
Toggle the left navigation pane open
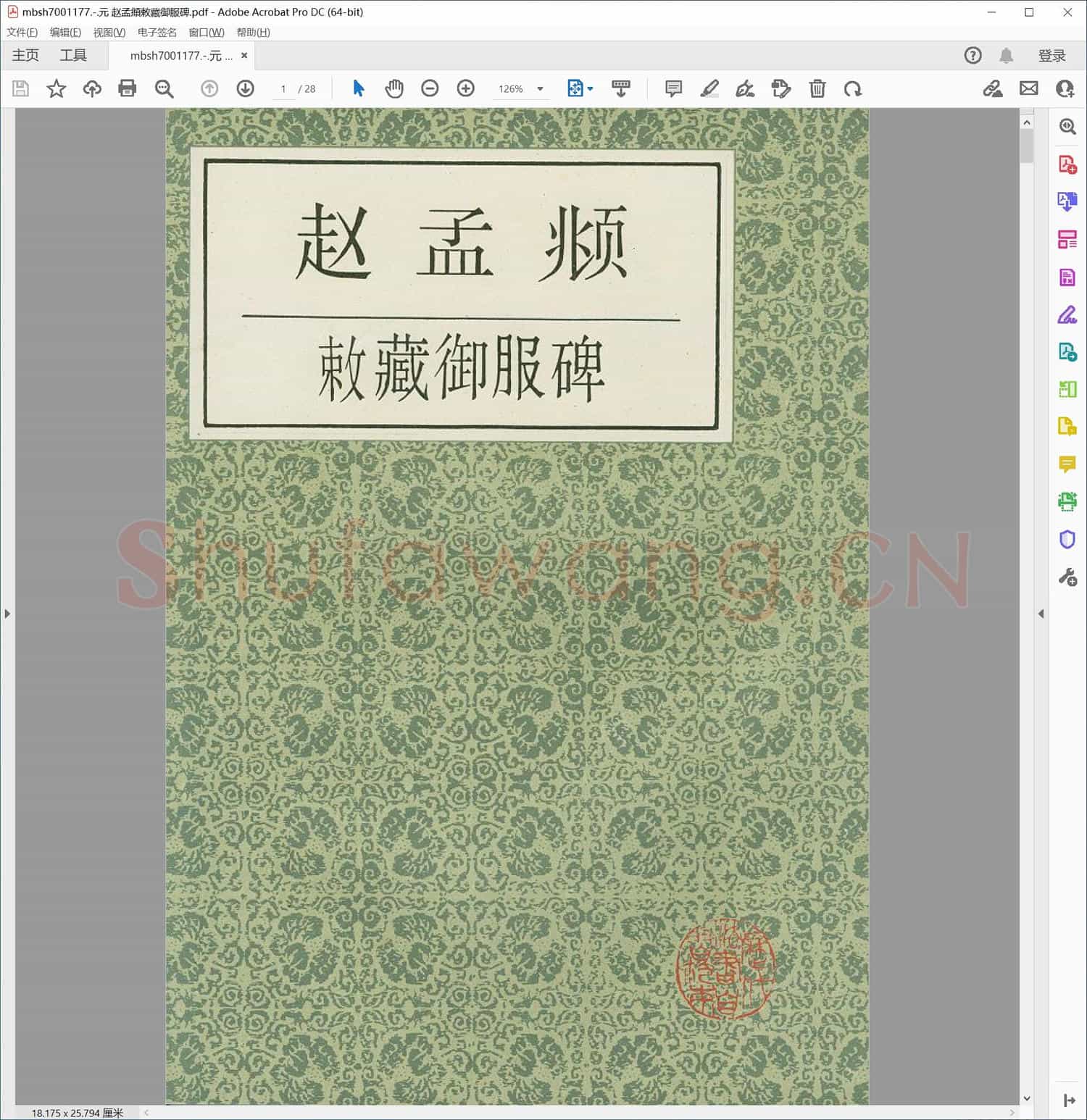tap(7, 613)
